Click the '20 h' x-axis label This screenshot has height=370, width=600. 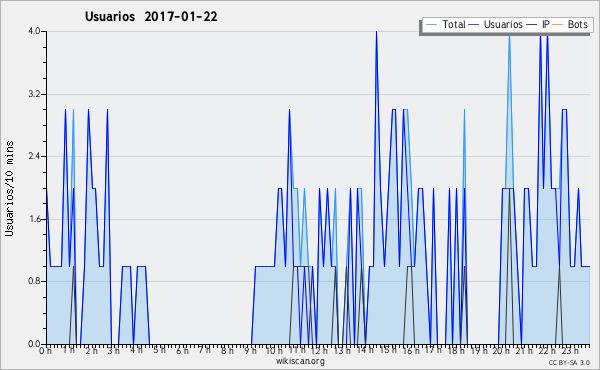pos(501,351)
